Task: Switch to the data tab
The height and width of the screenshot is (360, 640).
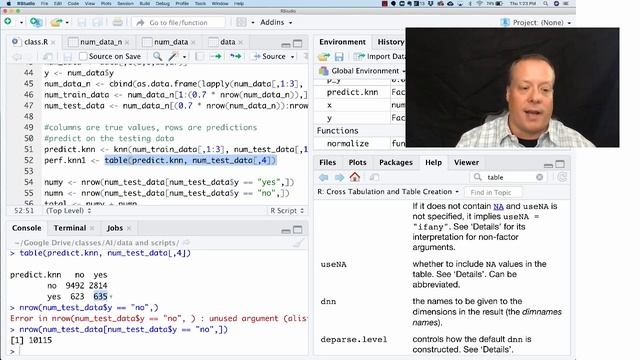Action: tap(227, 42)
